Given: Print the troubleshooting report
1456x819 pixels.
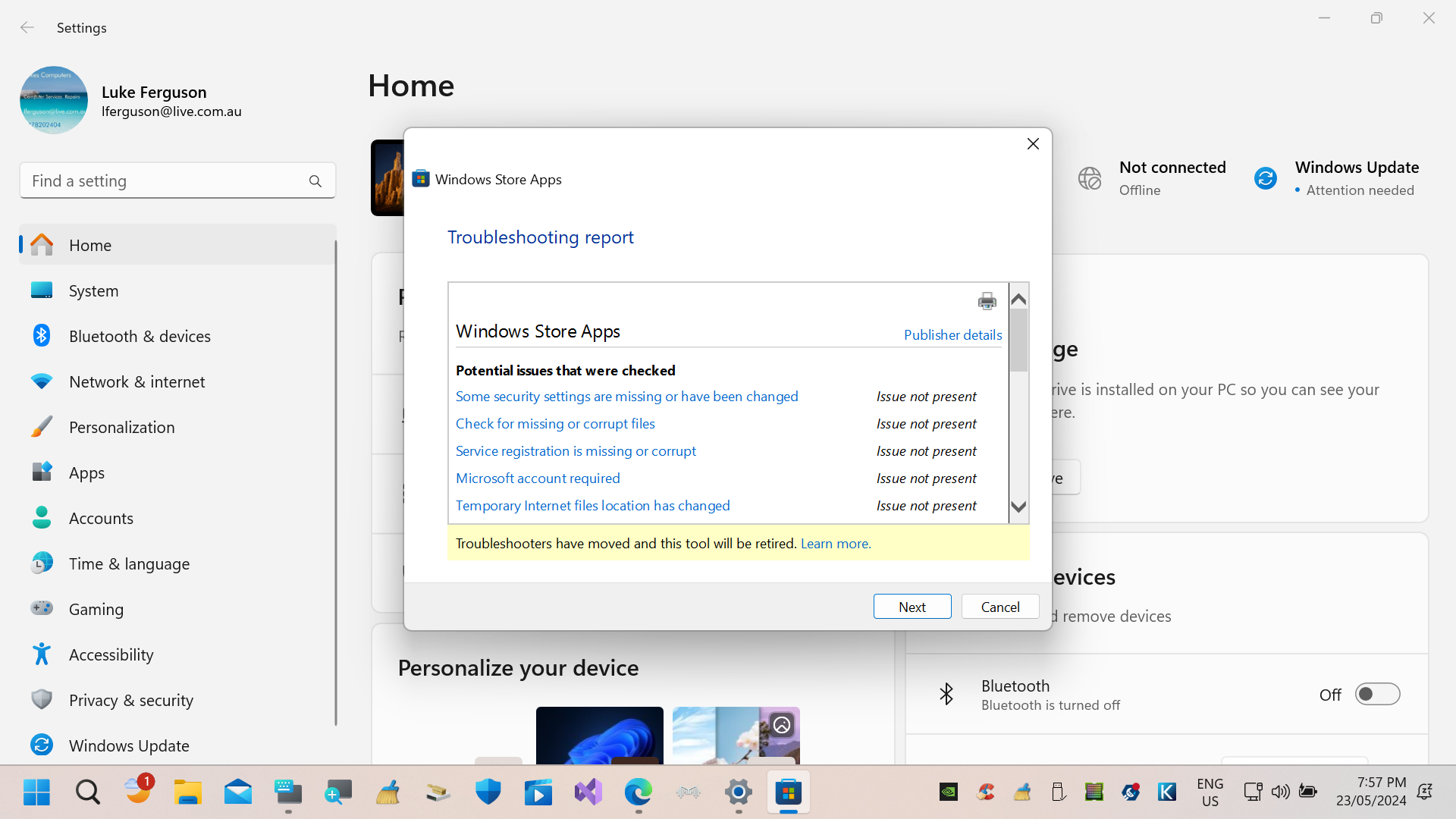Looking at the screenshot, I should (987, 301).
